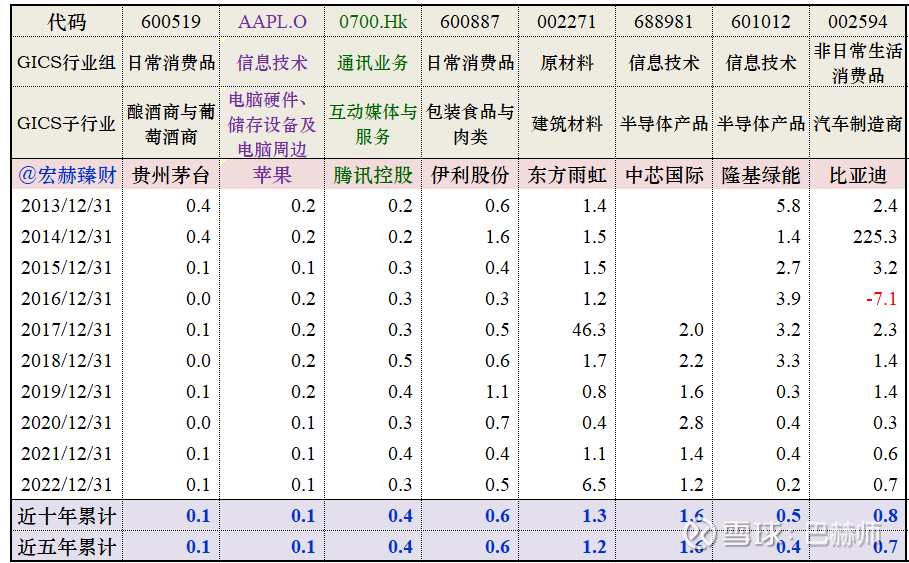Screen dimensions: 909x563
Task: Click the 2020/12/31 date row
Action: pos(67,423)
